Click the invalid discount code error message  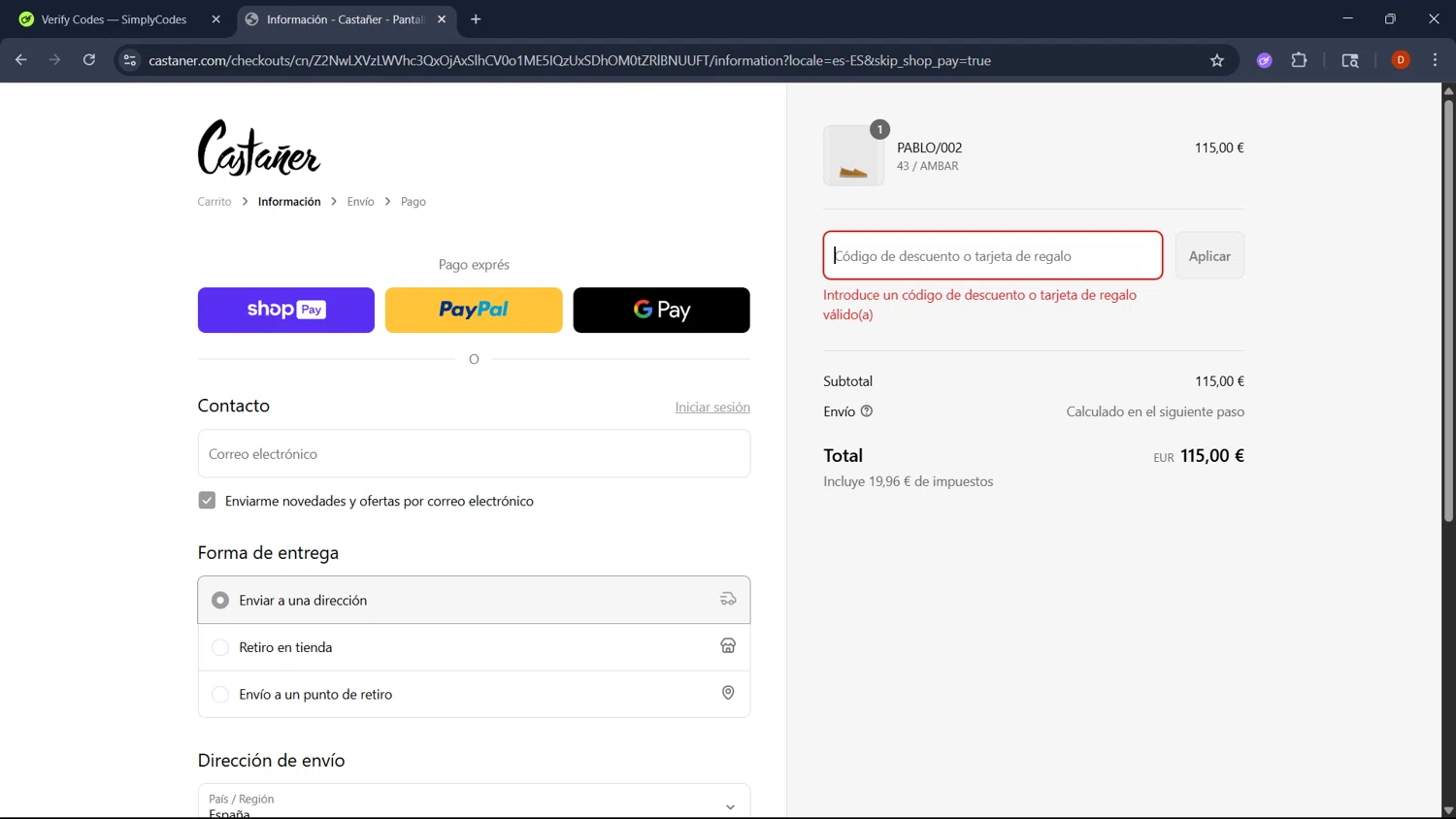[x=980, y=305]
